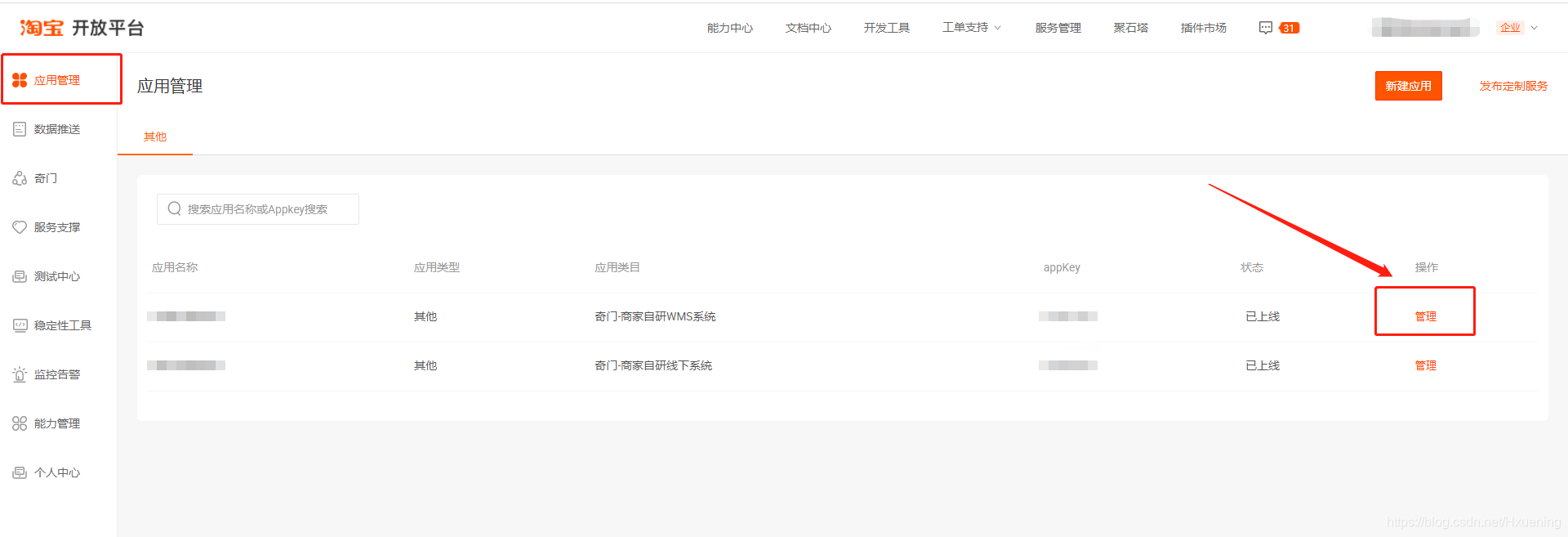Click the 企业 account tag
1568x537 pixels.
coord(1510,28)
